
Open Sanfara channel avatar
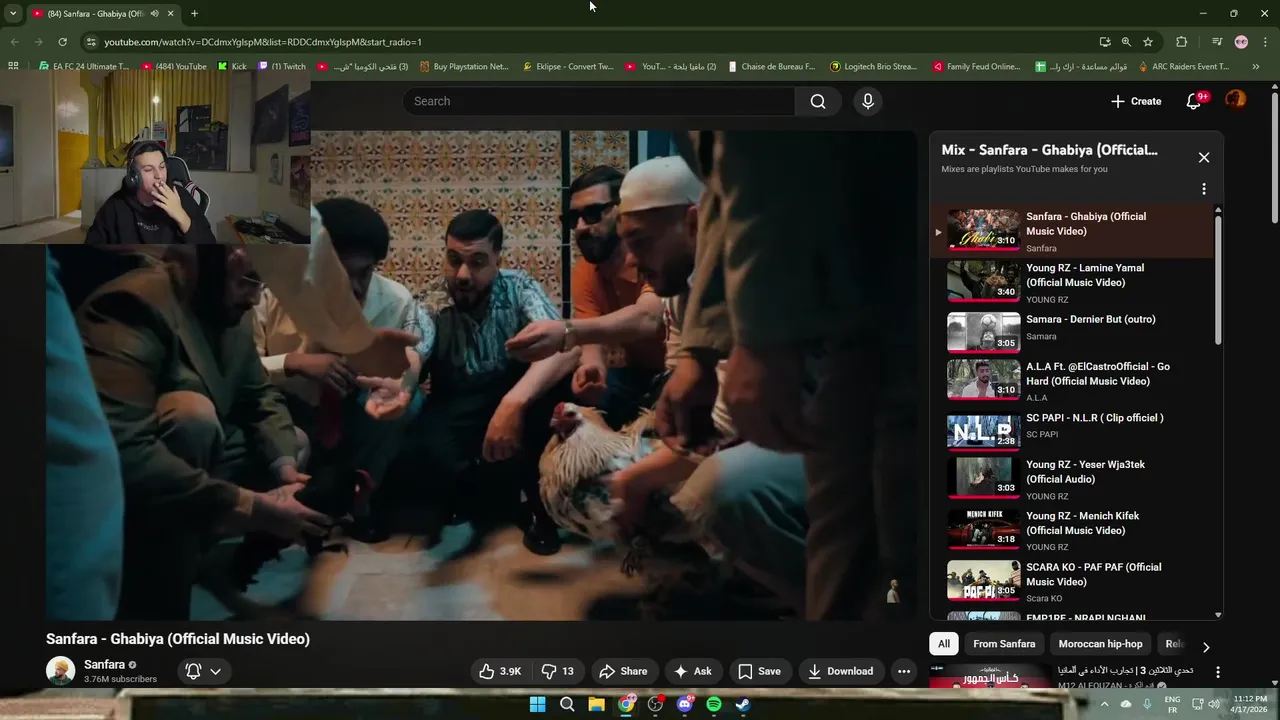coord(60,671)
